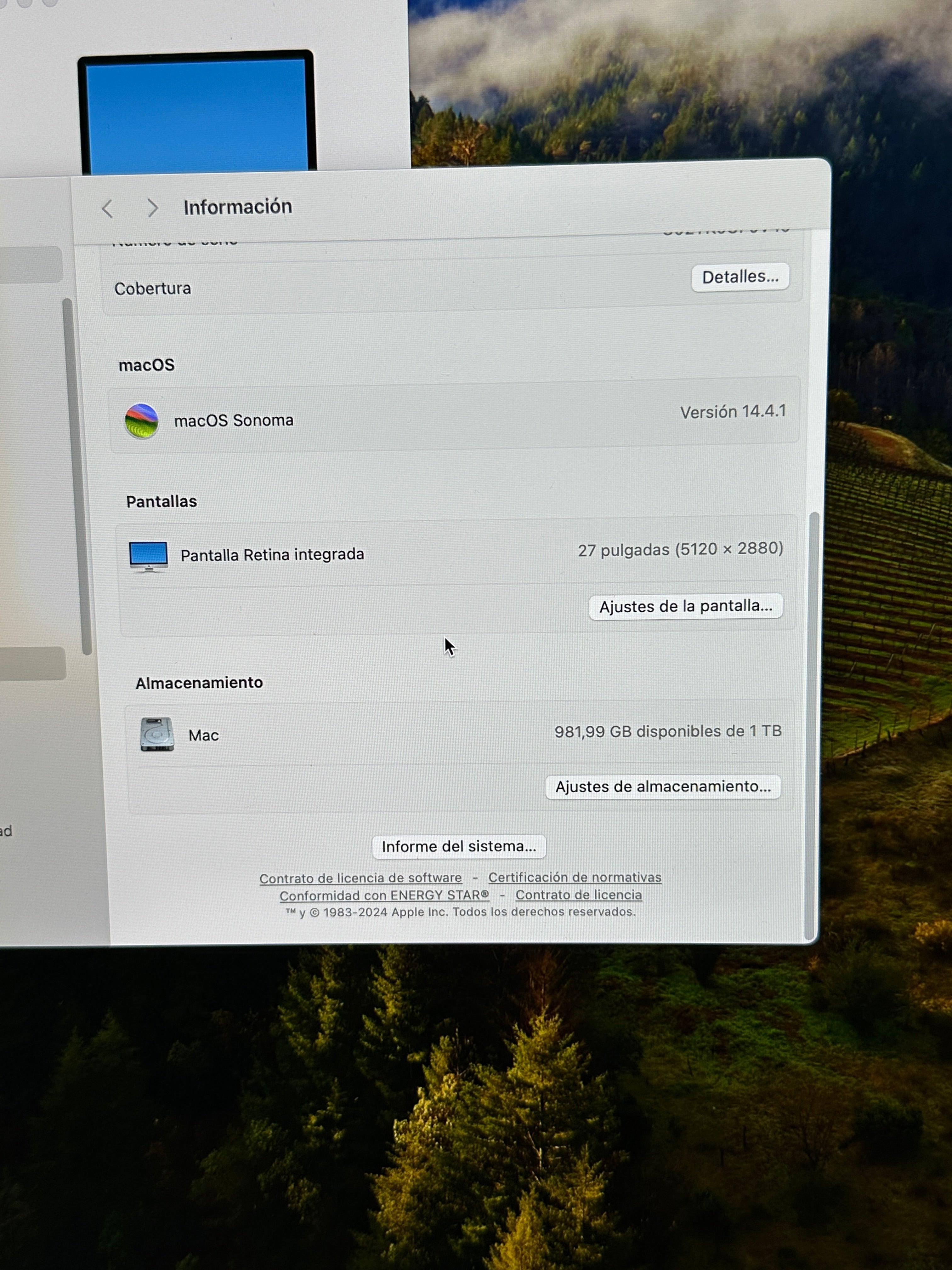Open Contrato de licencia de software link
Viewport: 952px width, 1270px height.
[360, 878]
